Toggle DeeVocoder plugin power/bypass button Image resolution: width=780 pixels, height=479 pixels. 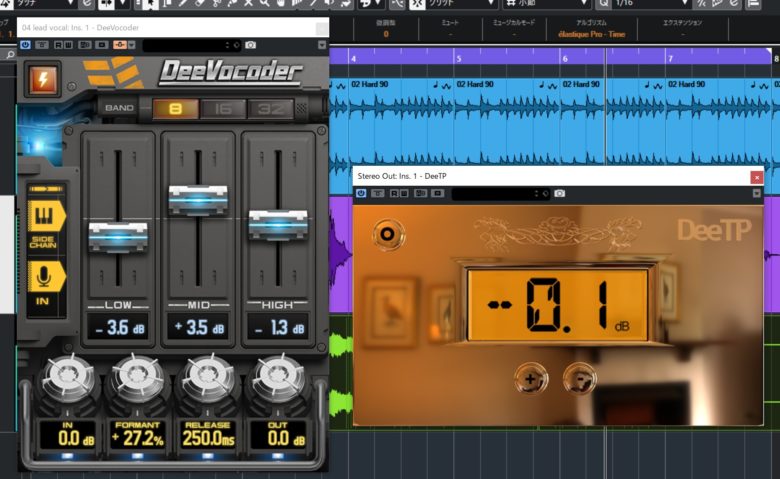25,45
